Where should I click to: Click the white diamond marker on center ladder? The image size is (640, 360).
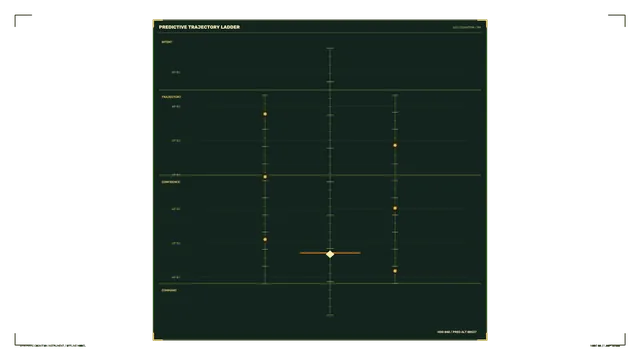(330, 254)
